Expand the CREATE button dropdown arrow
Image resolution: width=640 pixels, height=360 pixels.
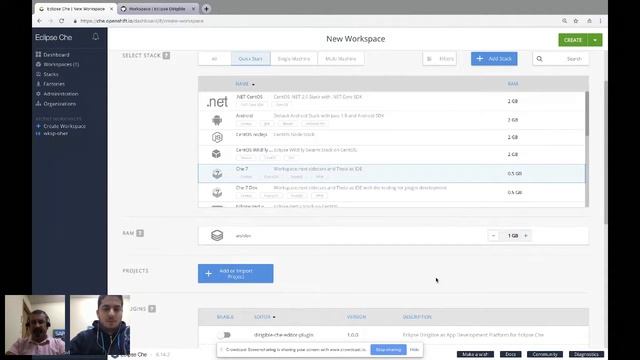point(595,40)
